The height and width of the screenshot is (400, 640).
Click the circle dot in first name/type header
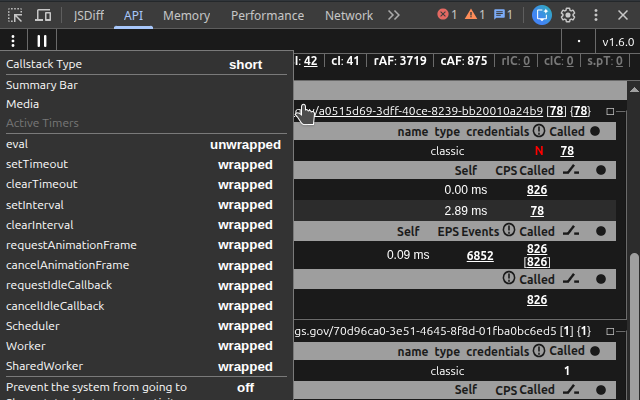(595, 131)
